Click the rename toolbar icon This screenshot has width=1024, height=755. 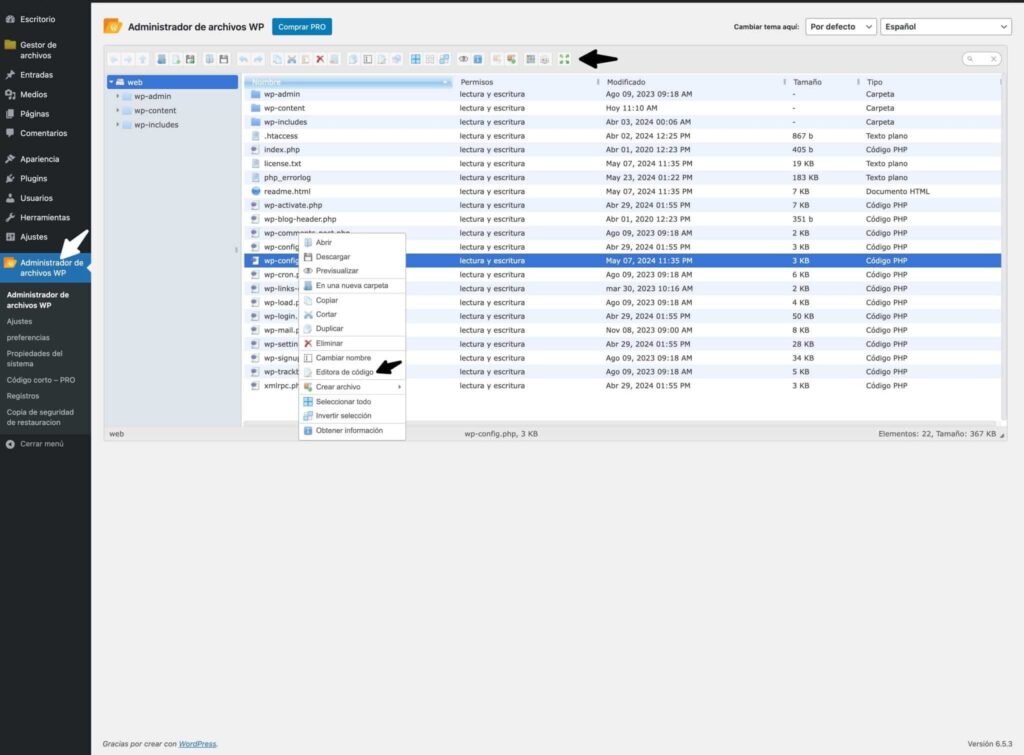[x=368, y=59]
